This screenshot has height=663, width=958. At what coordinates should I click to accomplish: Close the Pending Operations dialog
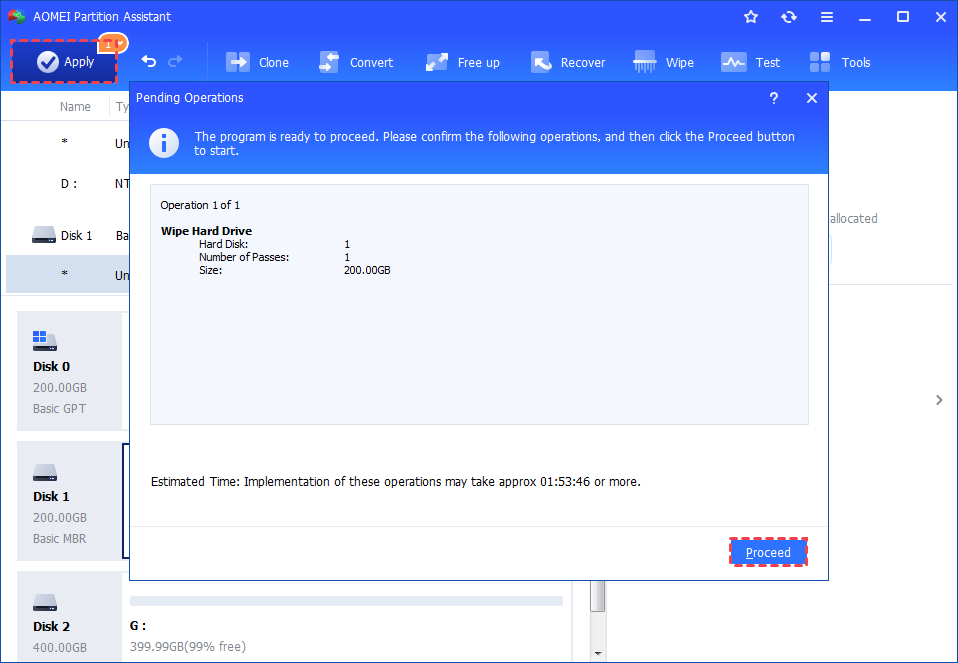coord(811,98)
